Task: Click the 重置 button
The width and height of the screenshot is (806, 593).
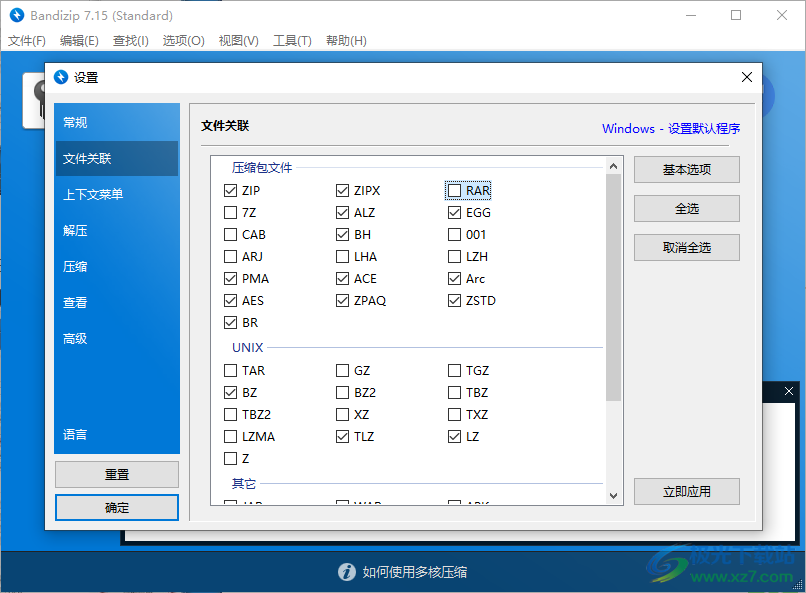Action: click(x=117, y=474)
